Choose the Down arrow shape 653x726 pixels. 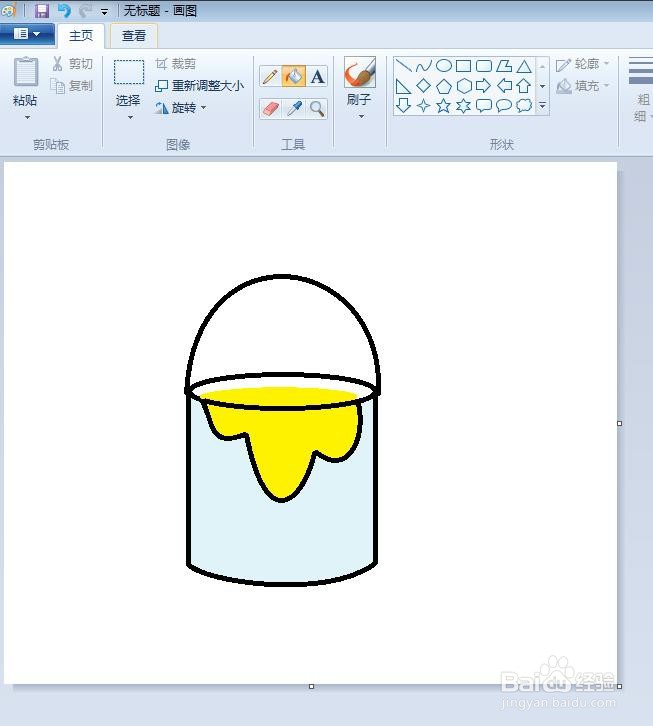(403, 105)
